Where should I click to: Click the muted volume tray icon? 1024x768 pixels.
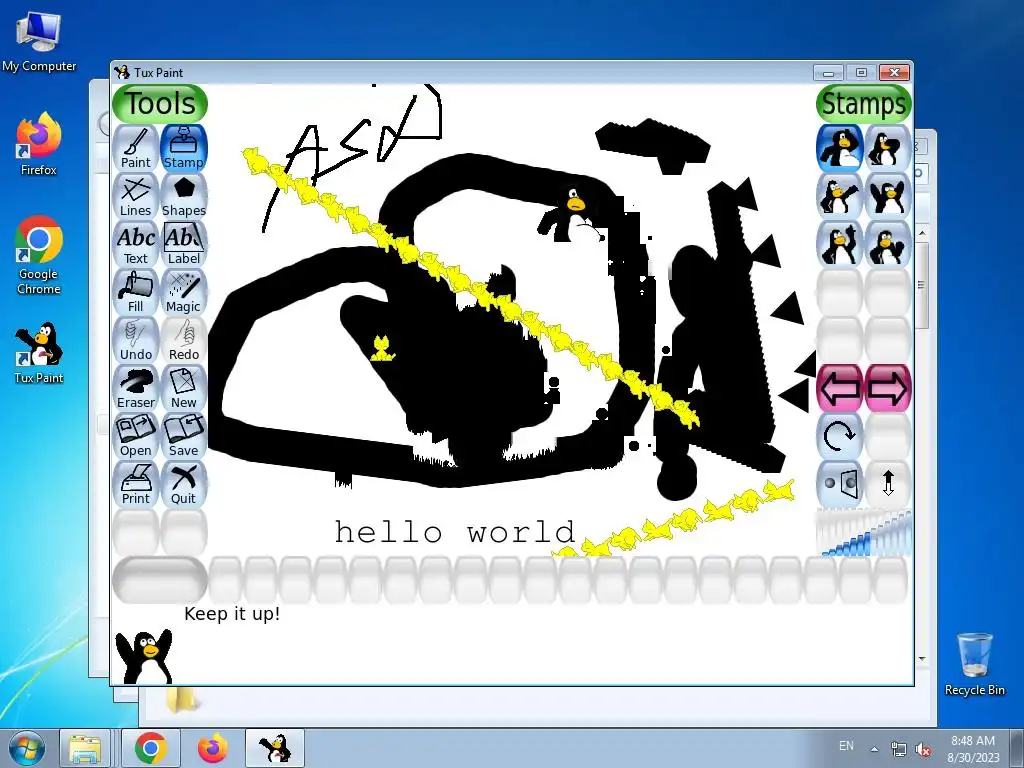923,749
